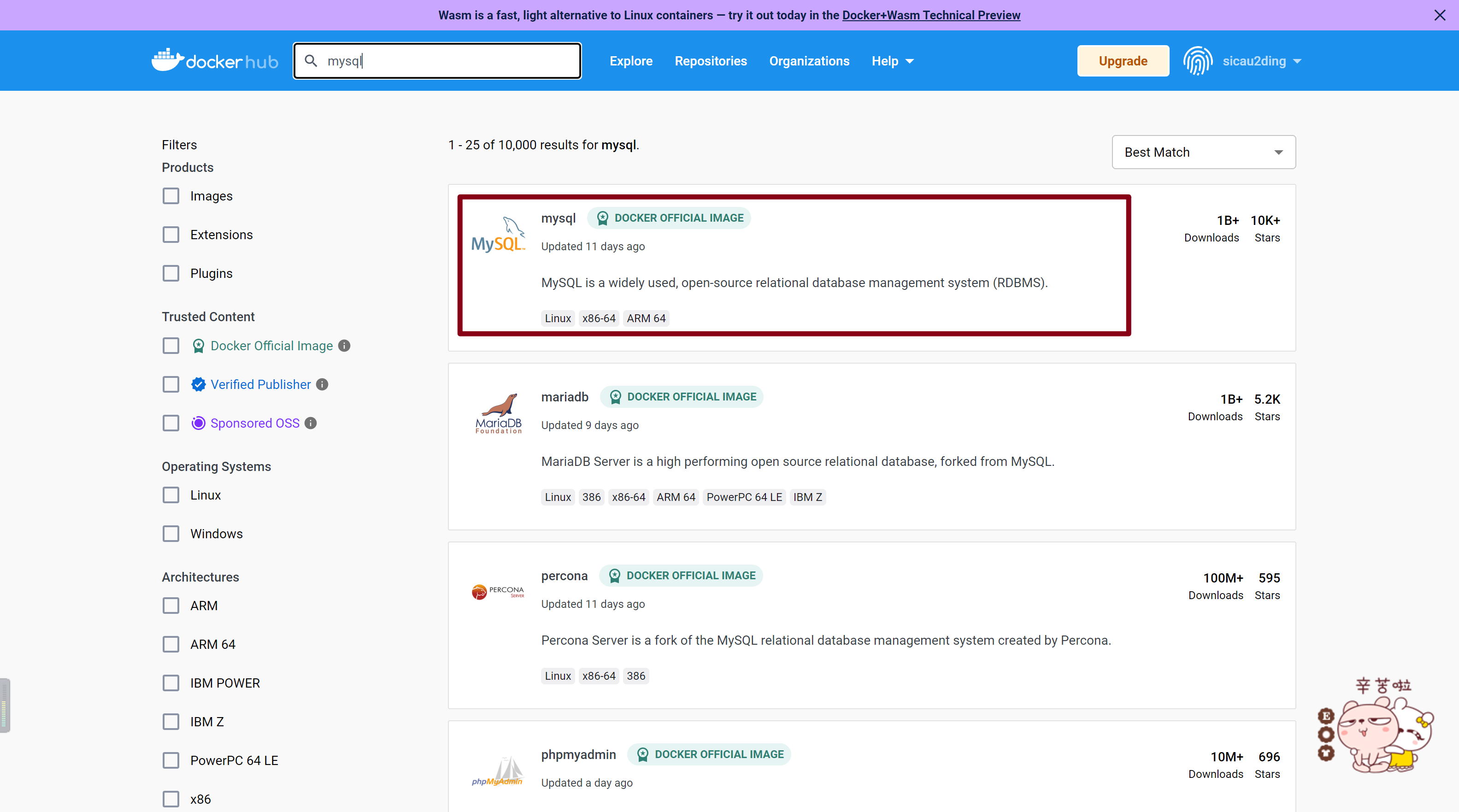
Task: Check the ARM 64 architecture filter
Action: pyautogui.click(x=171, y=644)
